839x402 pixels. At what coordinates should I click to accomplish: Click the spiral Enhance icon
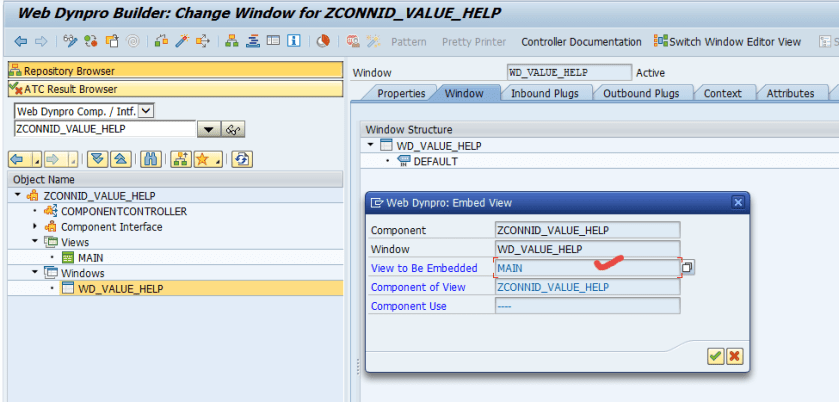(x=133, y=41)
